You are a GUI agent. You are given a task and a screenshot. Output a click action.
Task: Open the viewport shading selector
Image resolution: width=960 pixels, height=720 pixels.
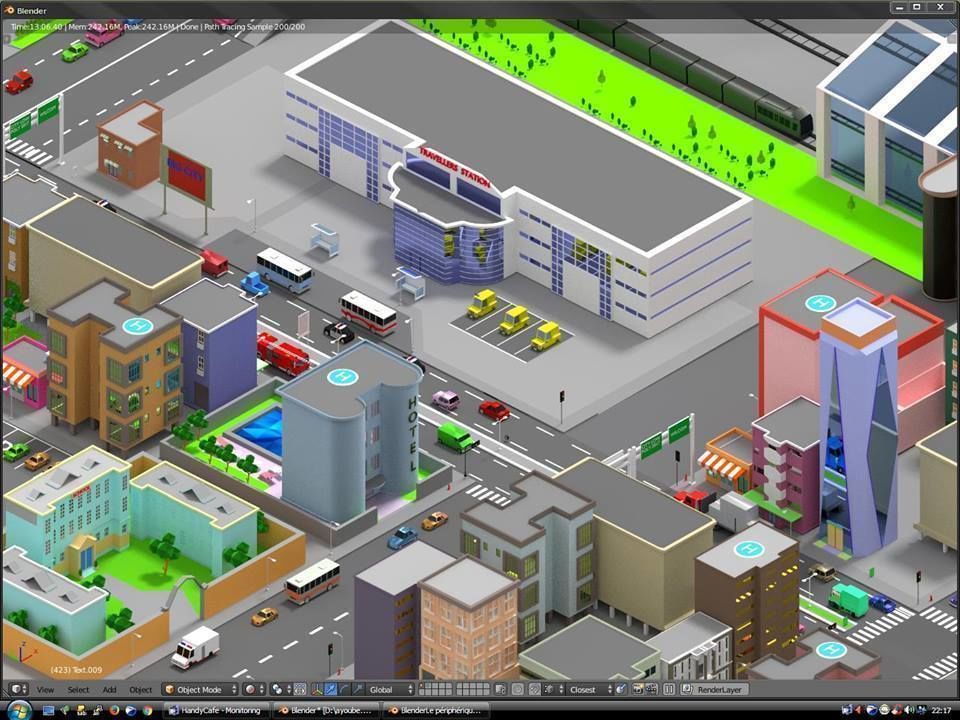tap(253, 689)
